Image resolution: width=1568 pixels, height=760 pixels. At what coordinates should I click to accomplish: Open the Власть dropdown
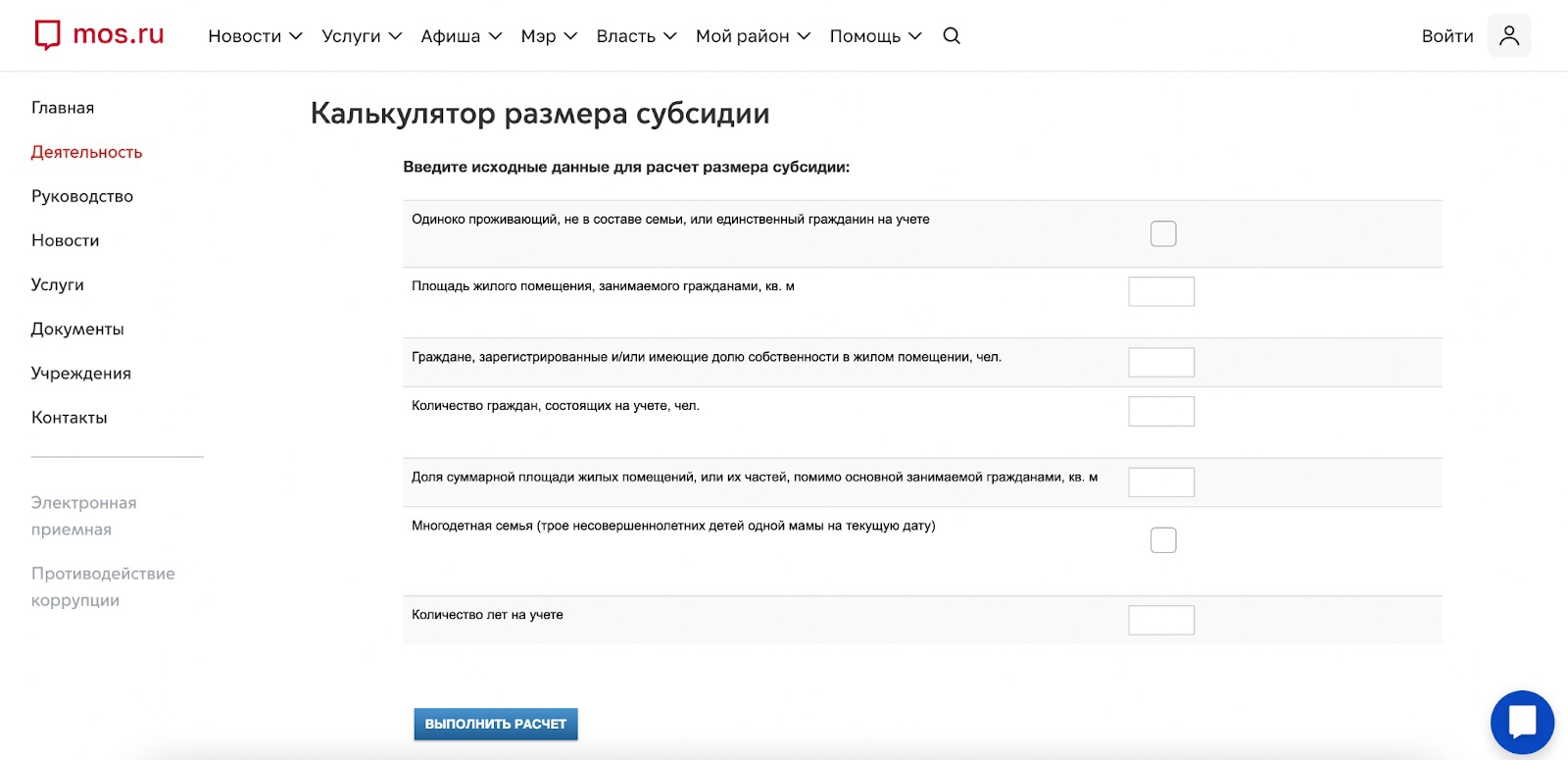click(x=636, y=36)
